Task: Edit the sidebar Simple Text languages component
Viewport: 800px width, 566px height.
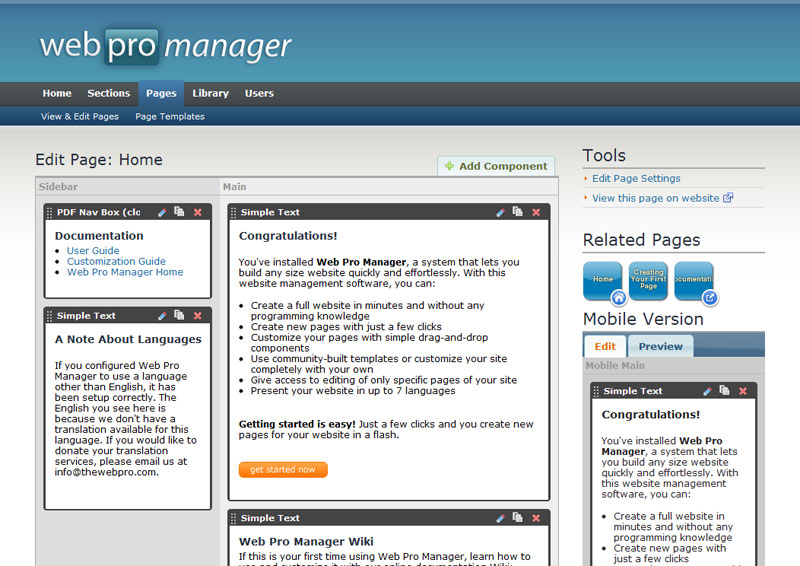Action: tap(162, 316)
